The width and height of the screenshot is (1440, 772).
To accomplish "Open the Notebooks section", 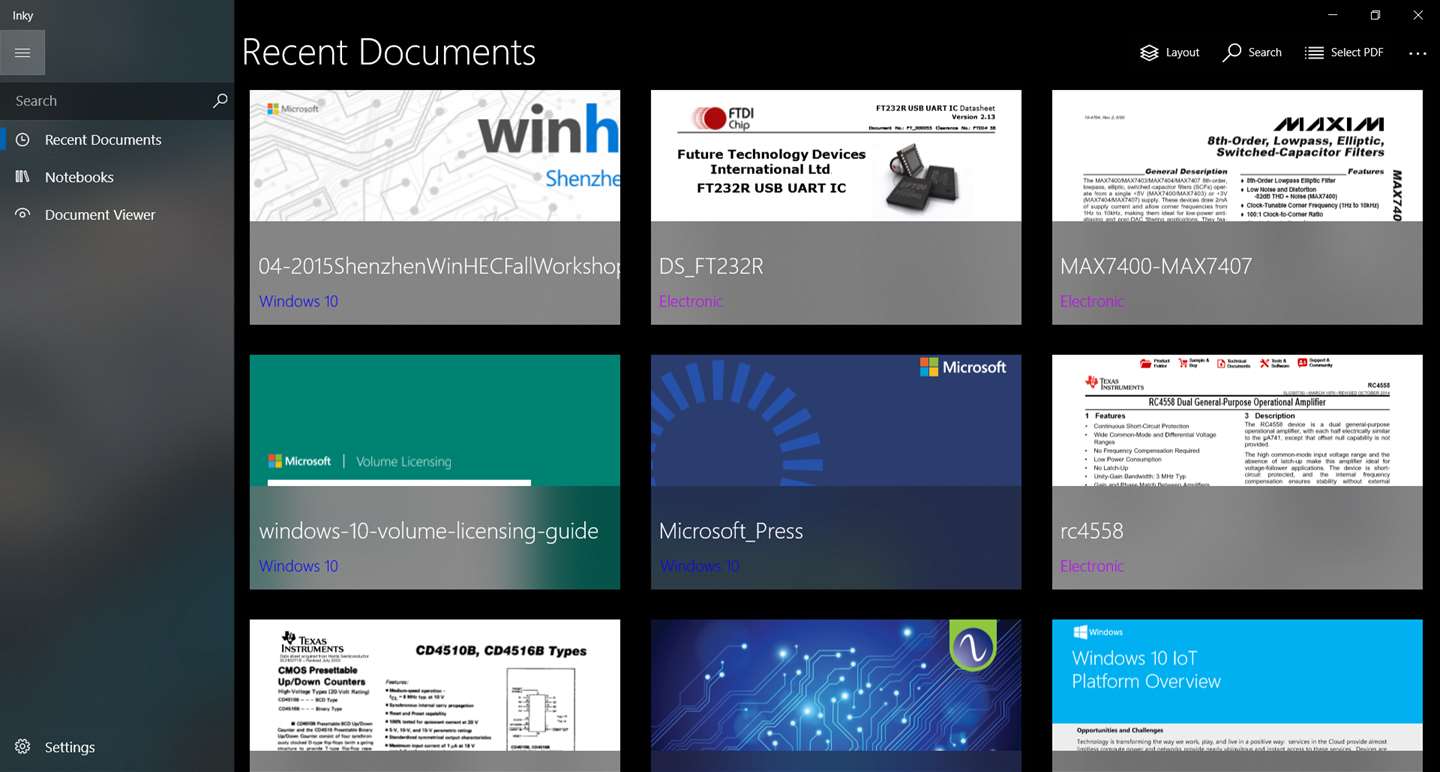I will (x=117, y=177).
